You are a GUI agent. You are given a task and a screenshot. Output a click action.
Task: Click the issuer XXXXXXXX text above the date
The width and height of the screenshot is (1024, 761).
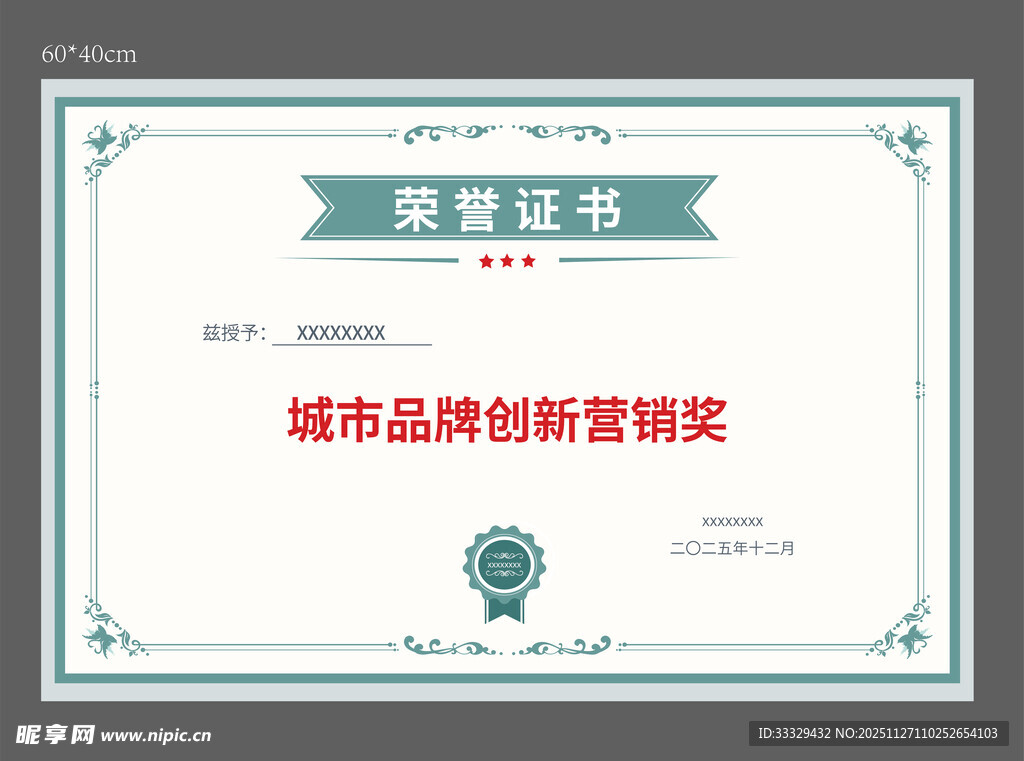(732, 521)
